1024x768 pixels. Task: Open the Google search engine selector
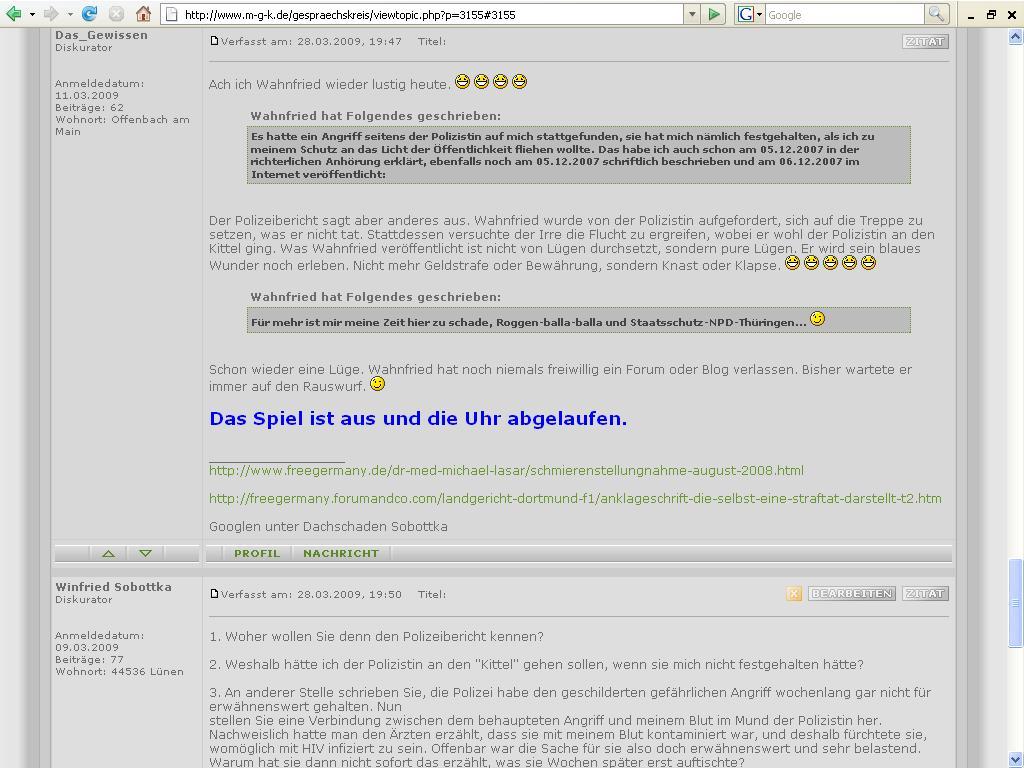pyautogui.click(x=750, y=14)
